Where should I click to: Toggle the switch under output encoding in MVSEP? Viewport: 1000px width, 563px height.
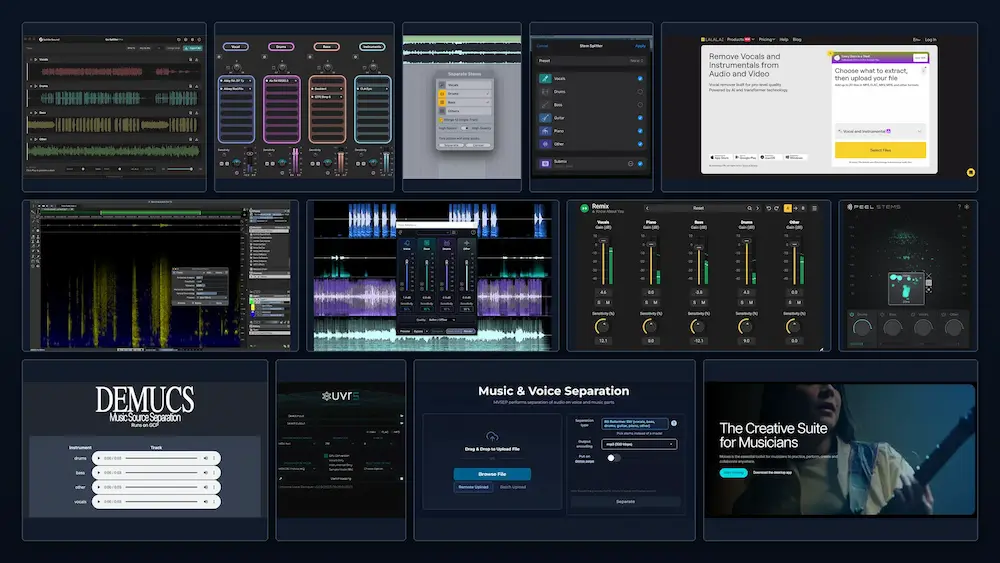(x=613, y=458)
